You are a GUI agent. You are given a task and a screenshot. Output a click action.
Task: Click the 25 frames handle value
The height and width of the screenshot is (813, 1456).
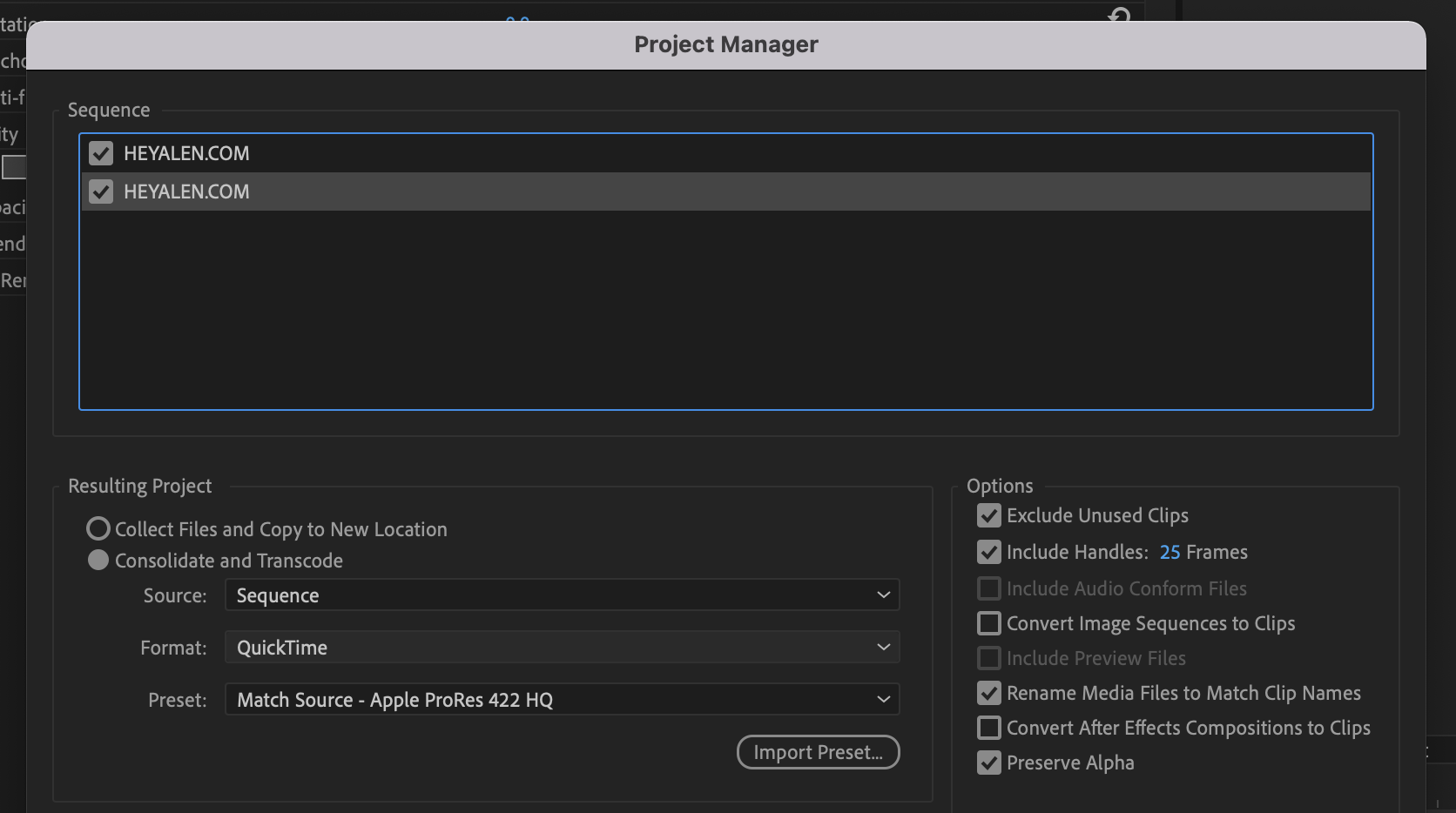pos(1170,553)
